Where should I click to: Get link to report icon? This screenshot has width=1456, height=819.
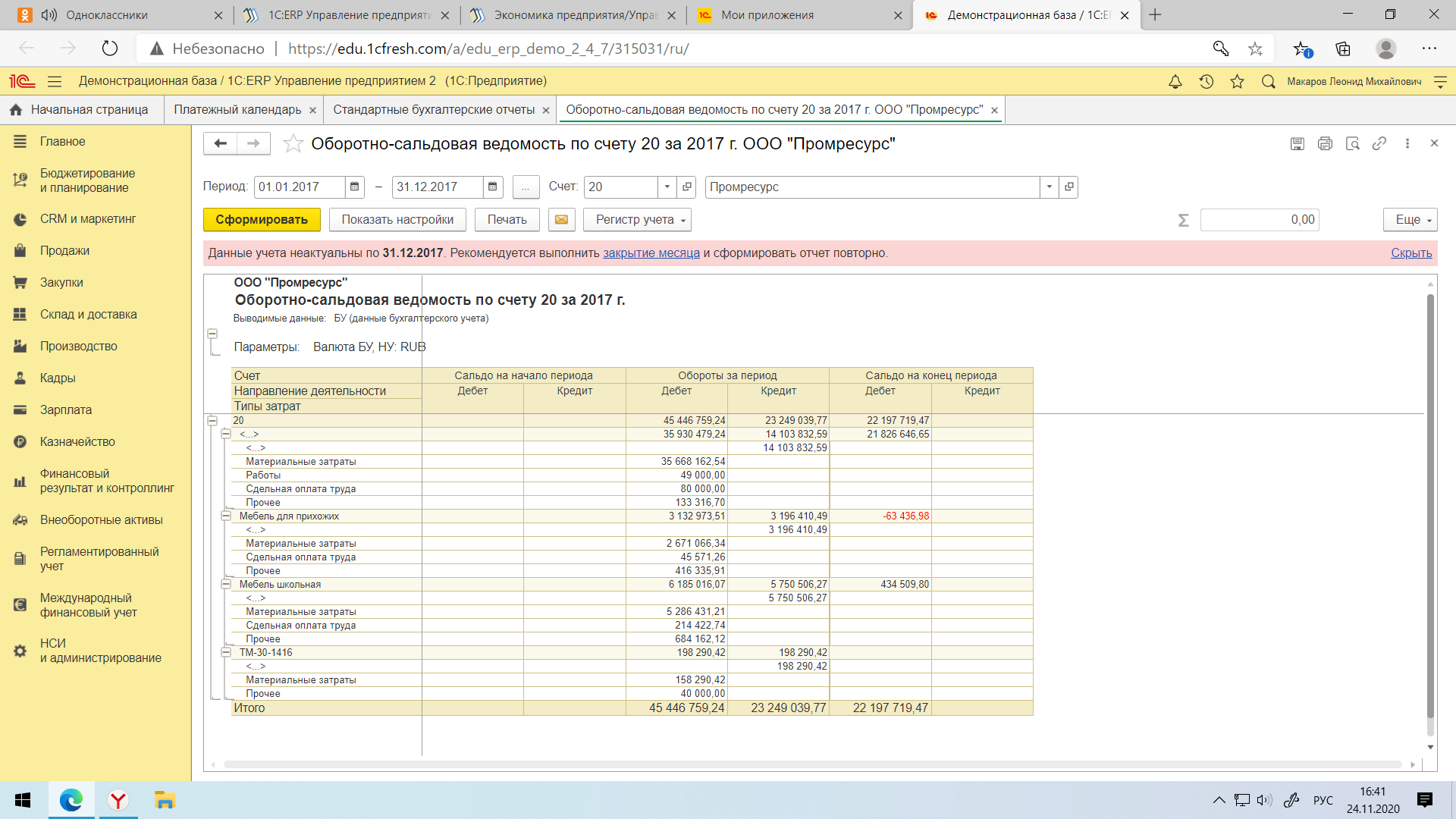pyautogui.click(x=1379, y=143)
